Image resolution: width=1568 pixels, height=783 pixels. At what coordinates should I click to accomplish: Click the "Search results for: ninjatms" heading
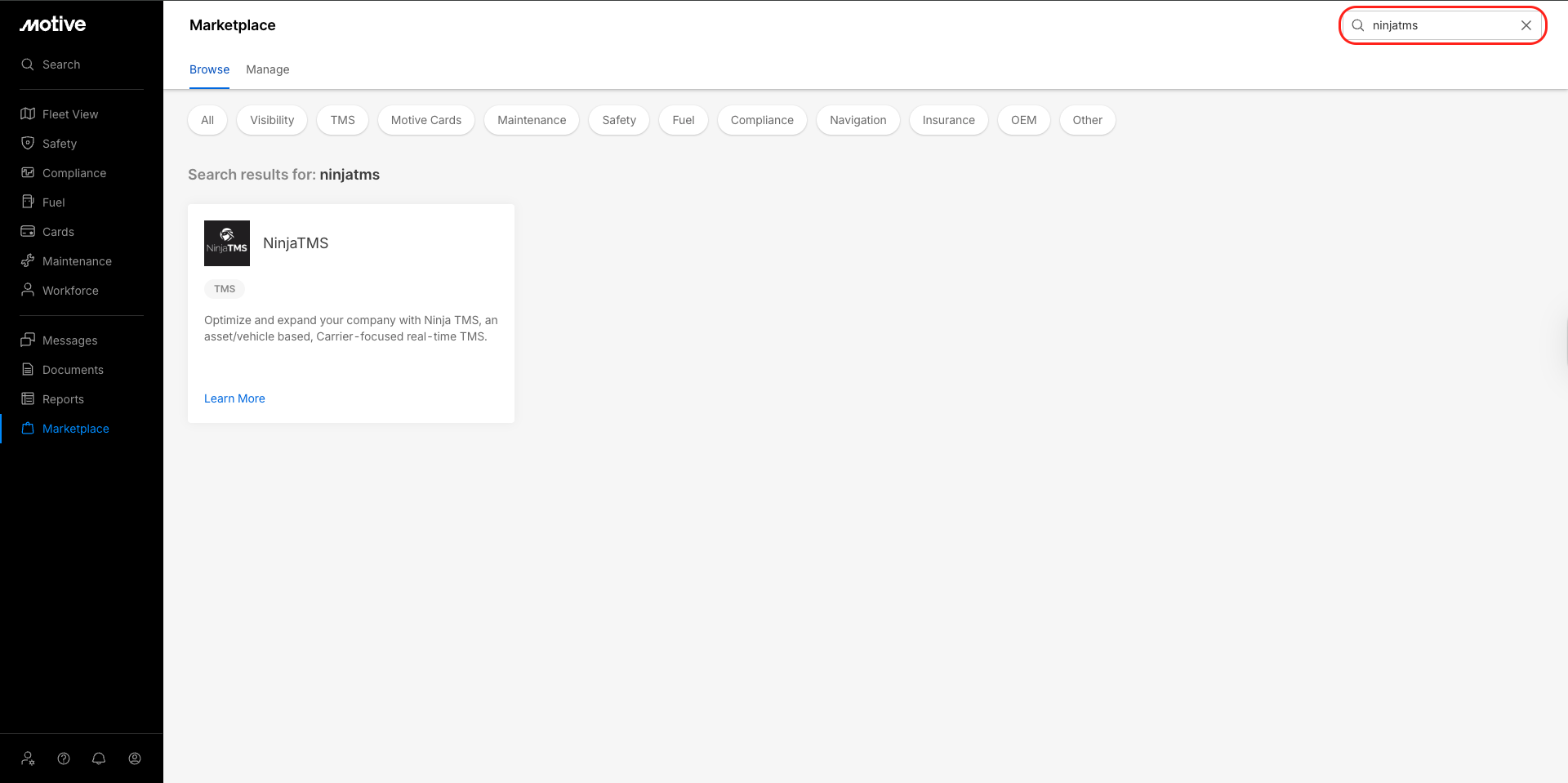[x=283, y=175]
